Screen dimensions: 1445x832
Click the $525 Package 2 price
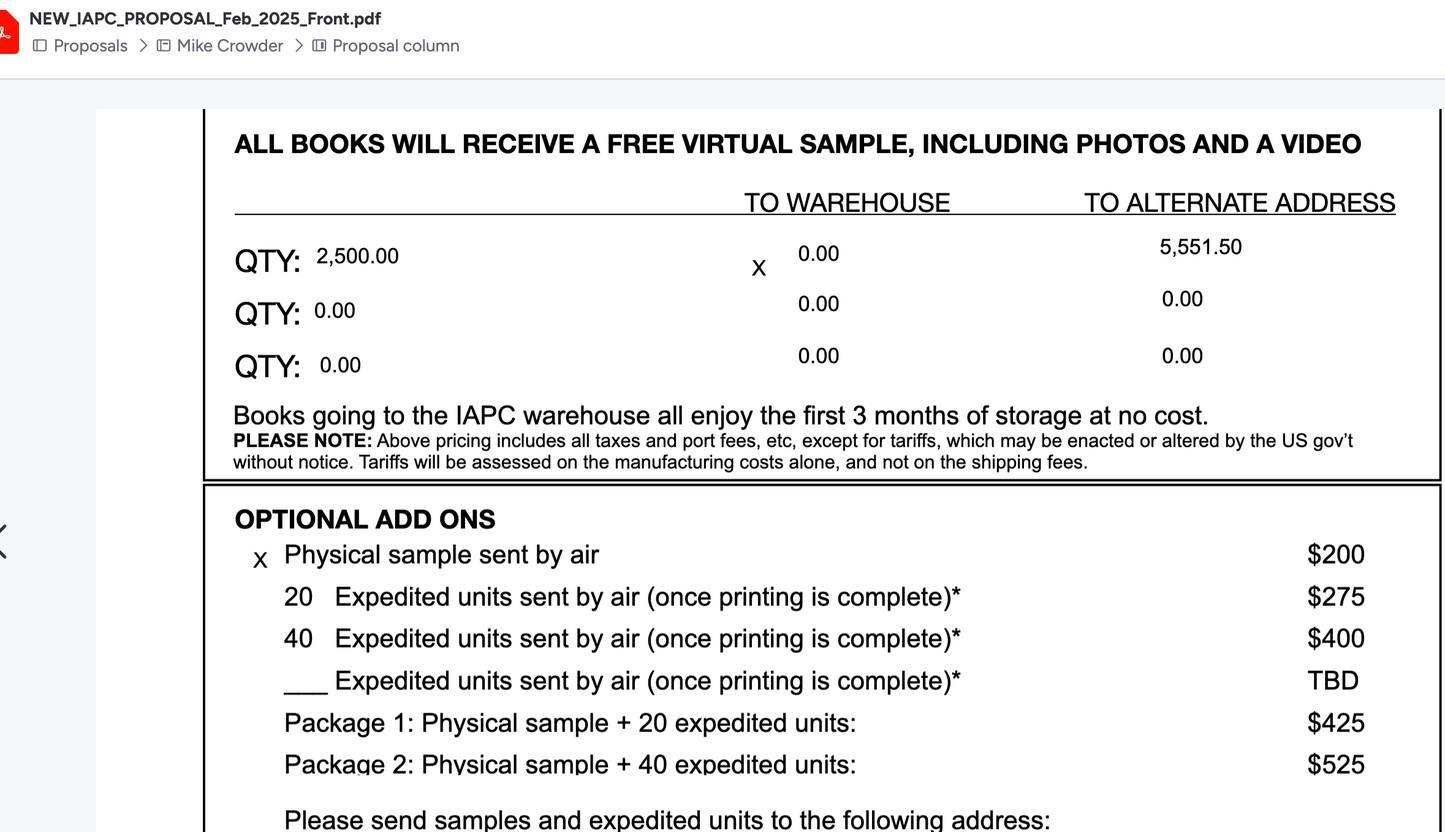tap(1336, 765)
